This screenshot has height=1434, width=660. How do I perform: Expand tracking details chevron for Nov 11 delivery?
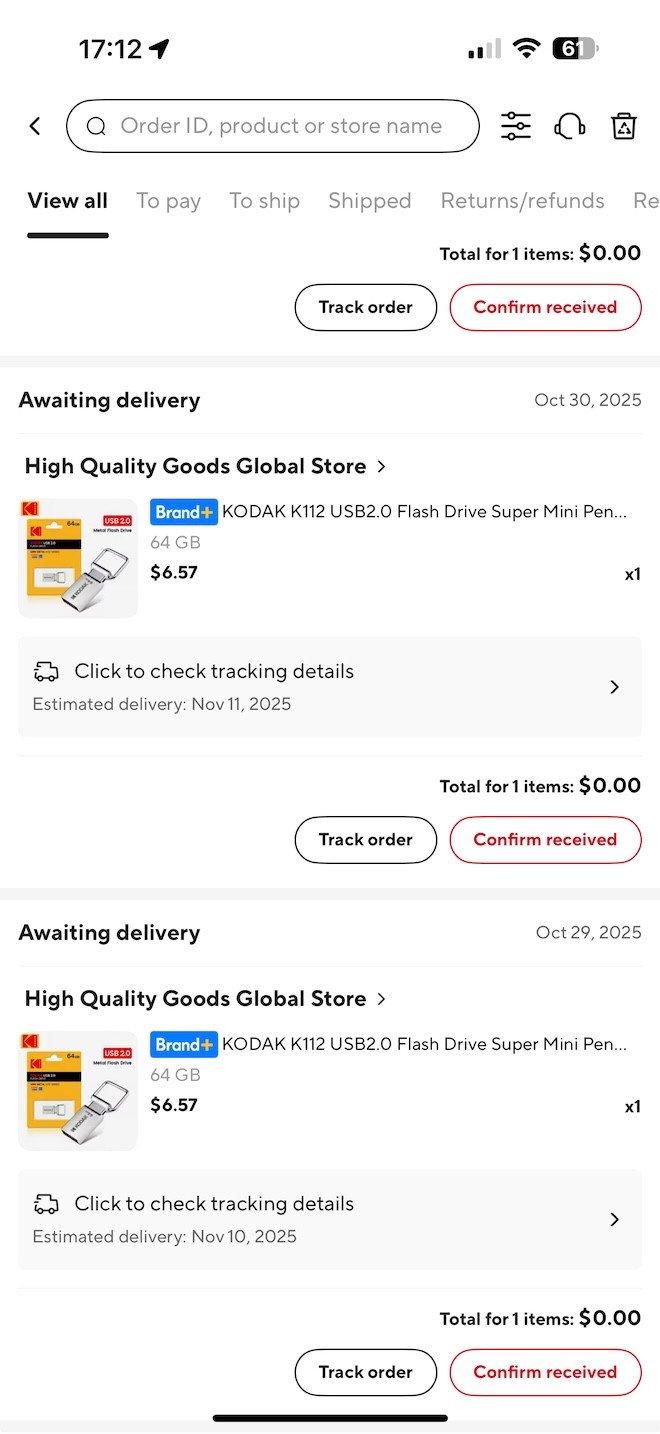tap(614, 687)
